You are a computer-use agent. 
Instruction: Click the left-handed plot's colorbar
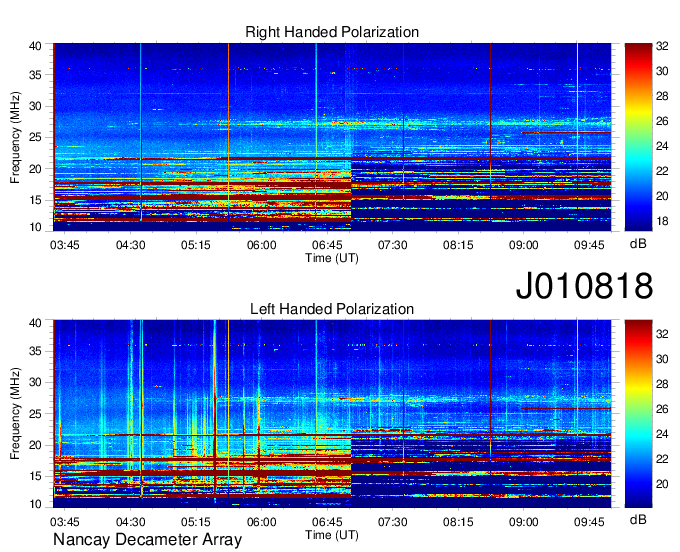[x=638, y=413]
